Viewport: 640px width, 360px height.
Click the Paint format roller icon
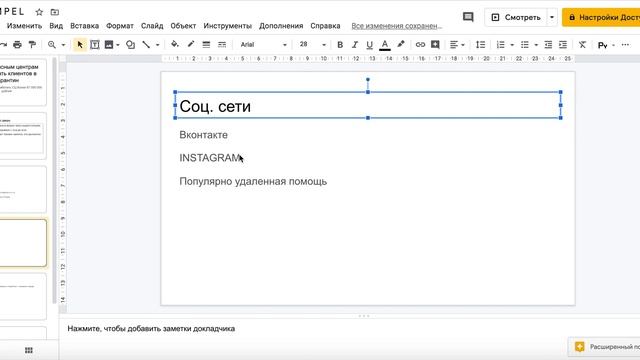tap(32, 44)
